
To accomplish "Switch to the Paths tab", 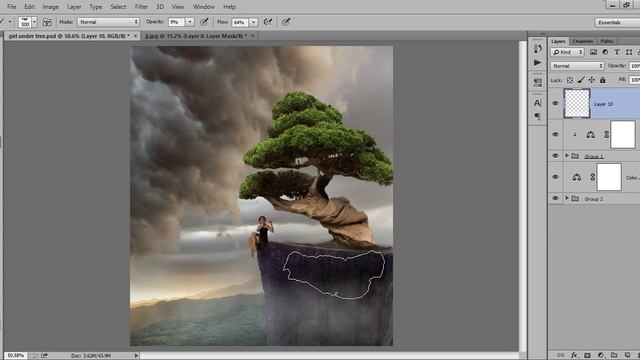I will point(607,41).
